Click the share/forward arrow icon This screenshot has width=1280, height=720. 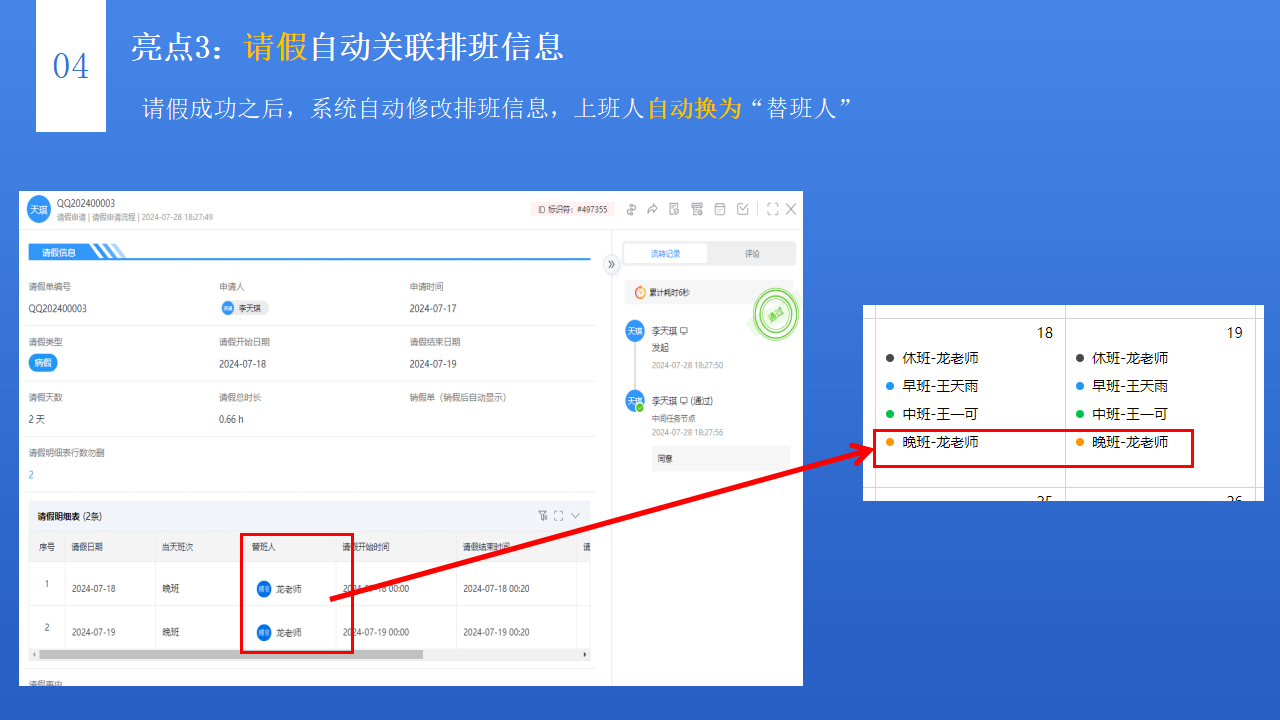(653, 209)
